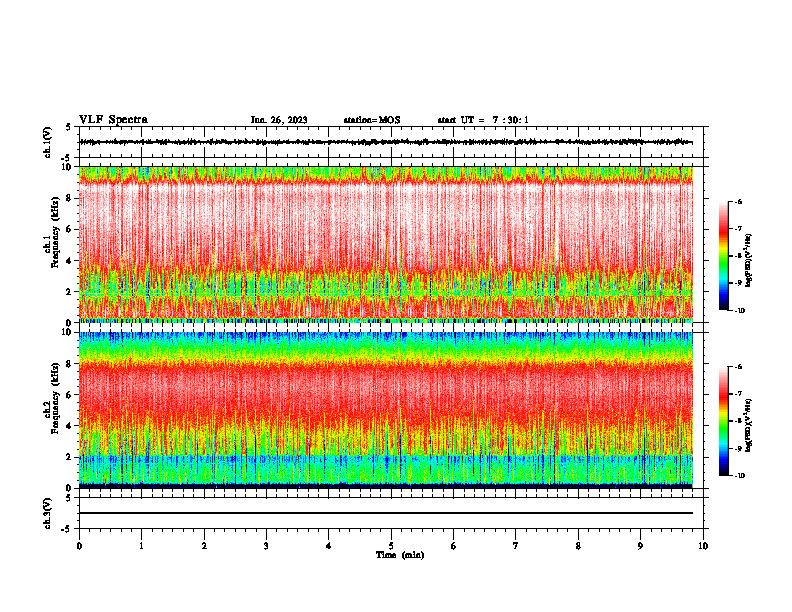Image resolution: width=792 pixels, height=612 pixels.
Task: Click the "-6" label on ch.2 colorbar
Action: coord(738,367)
